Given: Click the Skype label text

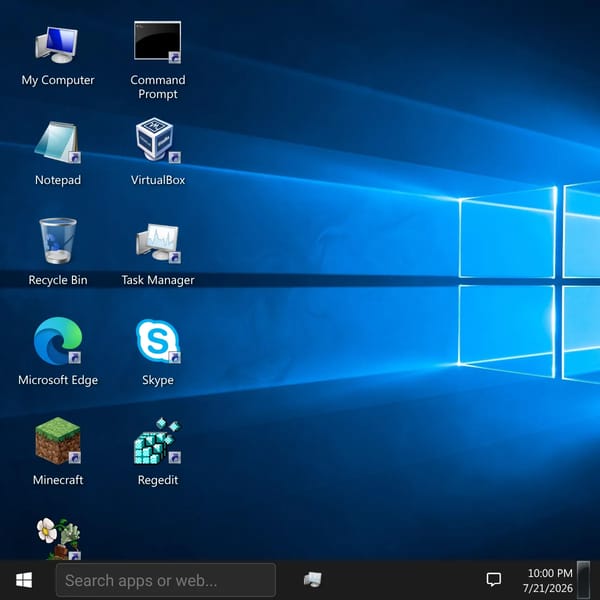Looking at the screenshot, I should pyautogui.click(x=158, y=380).
